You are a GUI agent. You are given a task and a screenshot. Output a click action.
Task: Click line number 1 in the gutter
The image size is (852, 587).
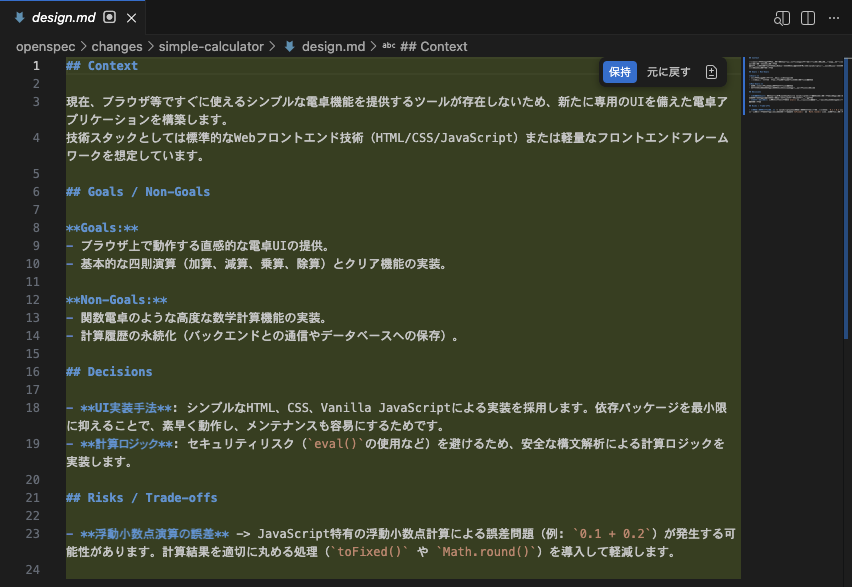(x=36, y=66)
